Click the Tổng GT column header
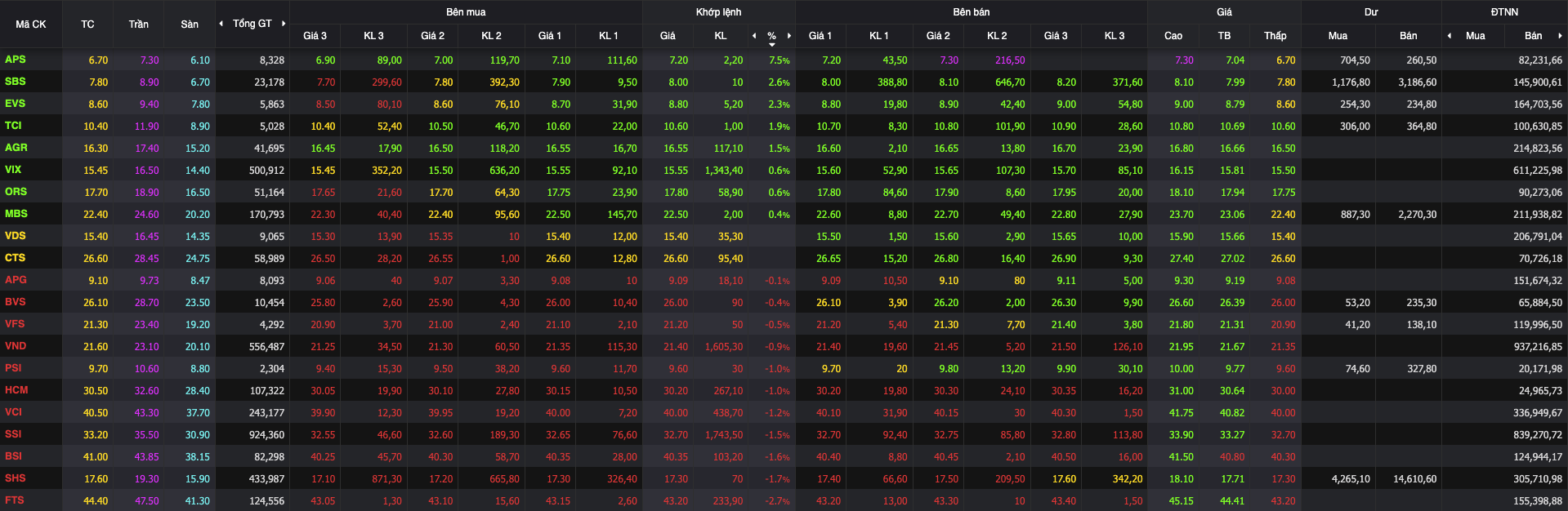Image resolution: width=1568 pixels, height=511 pixels. pyautogui.click(x=252, y=24)
